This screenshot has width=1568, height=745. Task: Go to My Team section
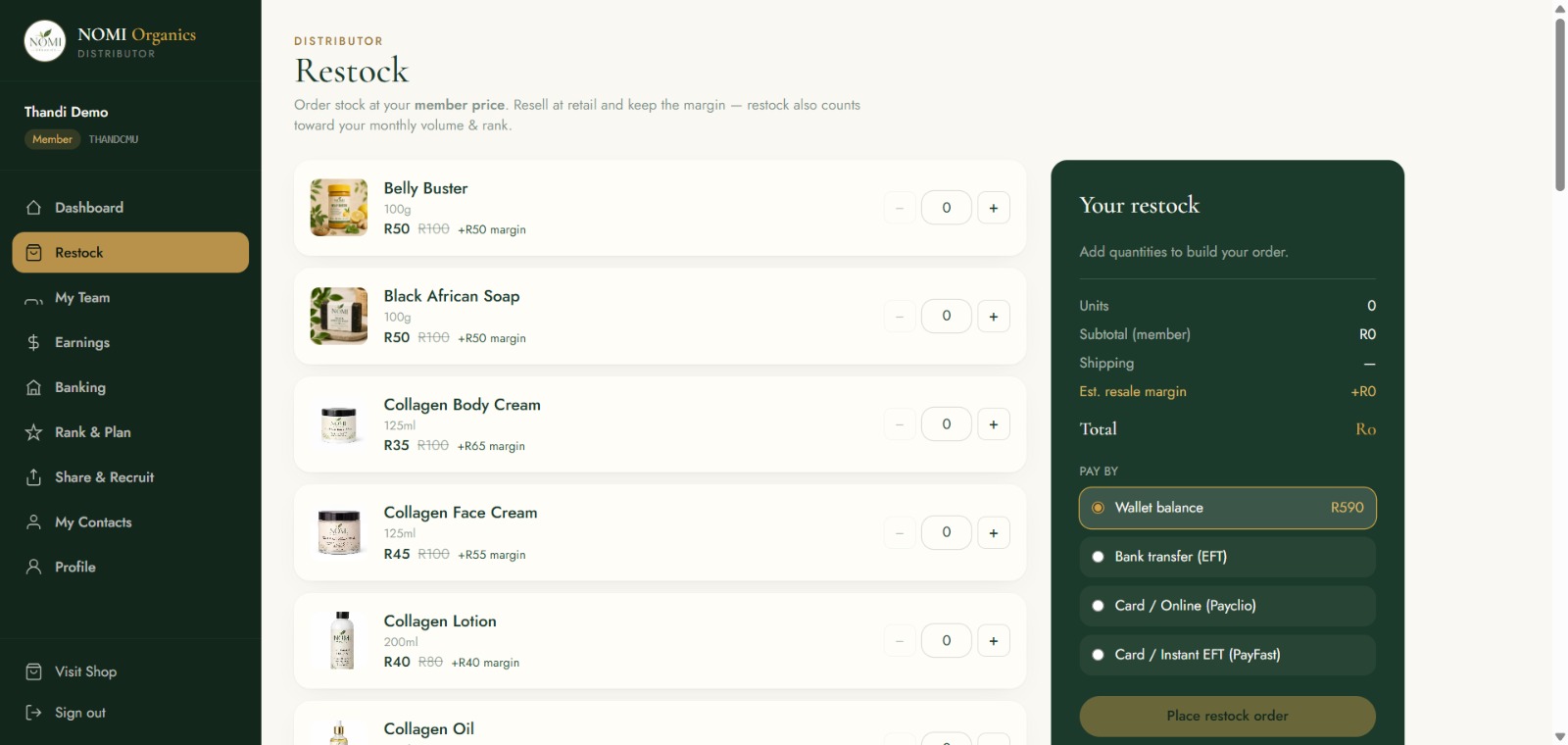130,298
